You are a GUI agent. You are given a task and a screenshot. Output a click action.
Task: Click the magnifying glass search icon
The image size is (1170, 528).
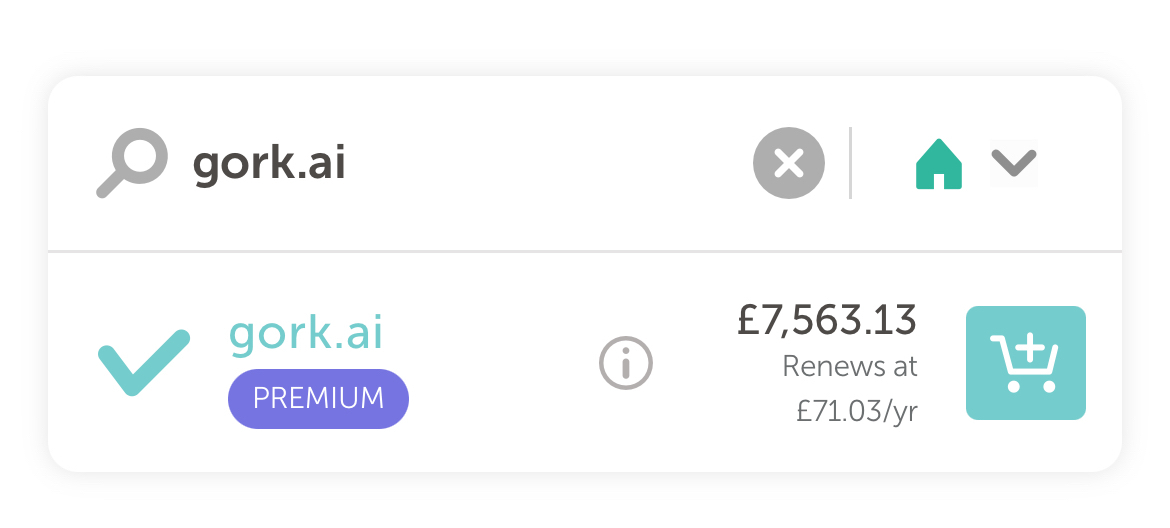131,162
